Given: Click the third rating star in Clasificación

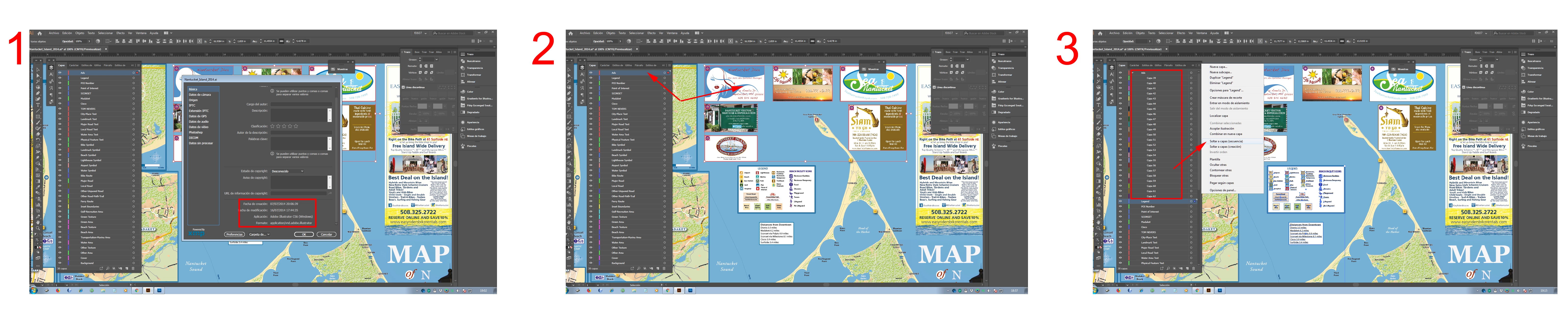Looking at the screenshot, I should 284,126.
